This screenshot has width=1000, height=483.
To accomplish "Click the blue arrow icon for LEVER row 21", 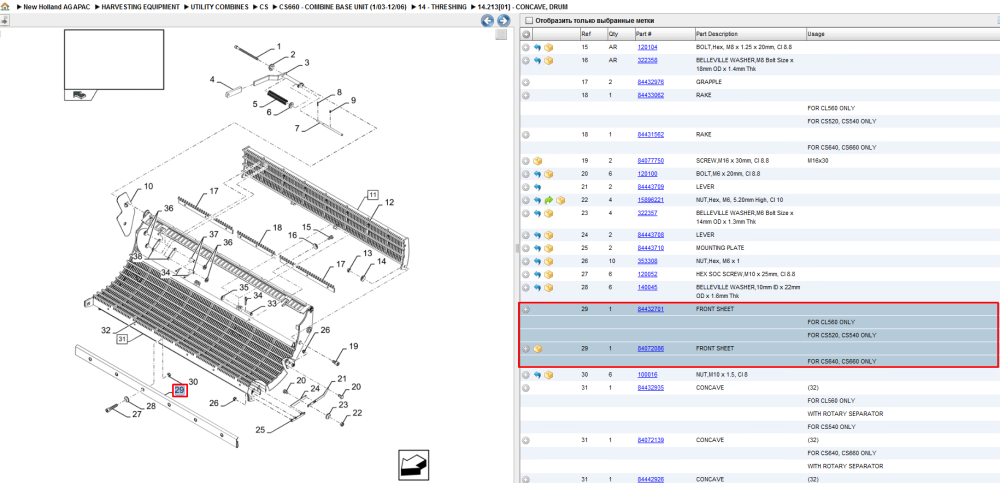I will pos(537,187).
